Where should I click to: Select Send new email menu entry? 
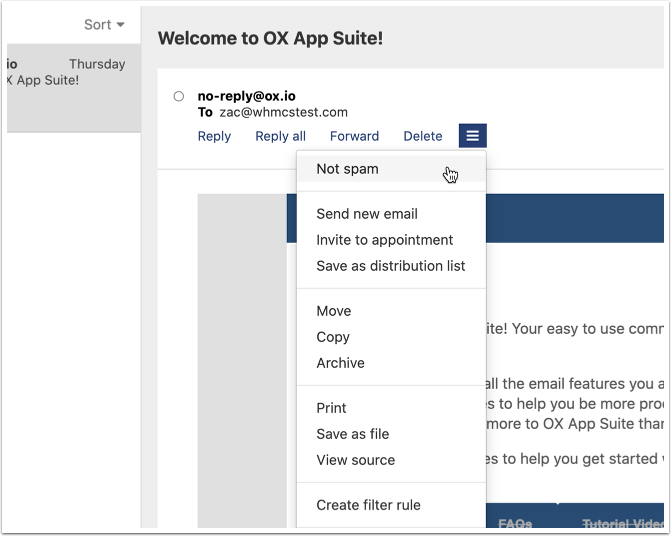(391, 214)
